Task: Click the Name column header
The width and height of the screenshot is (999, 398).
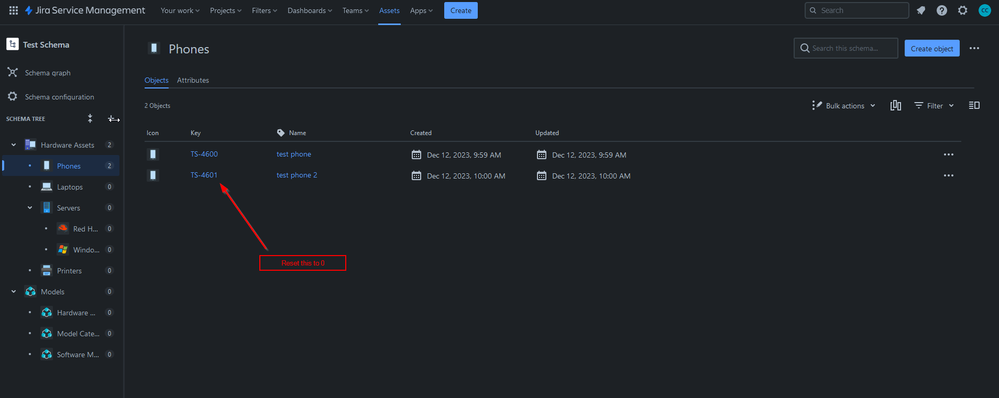Action: point(298,133)
